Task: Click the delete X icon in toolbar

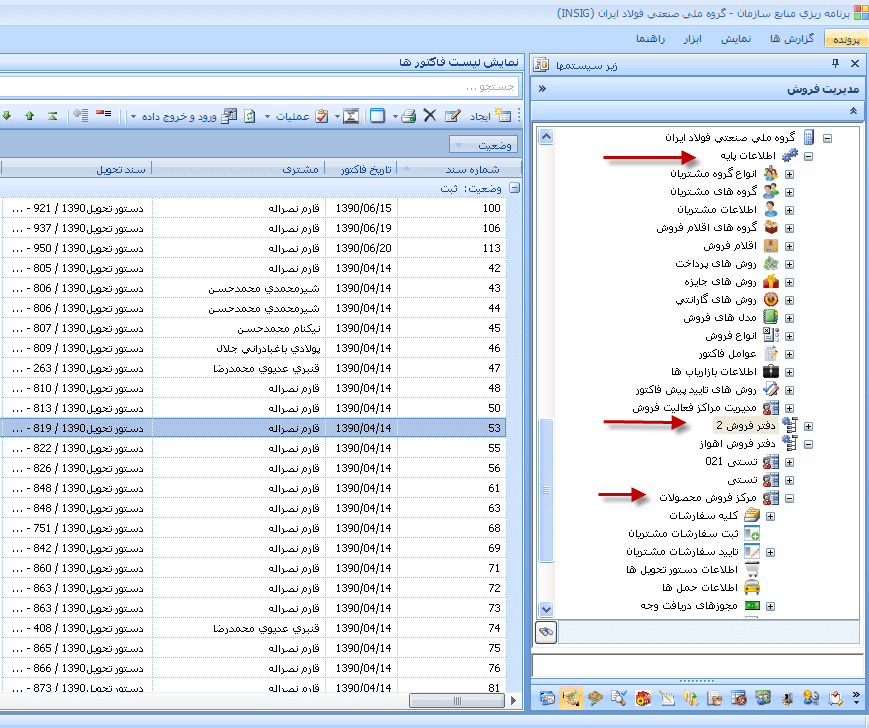Action: point(430,116)
